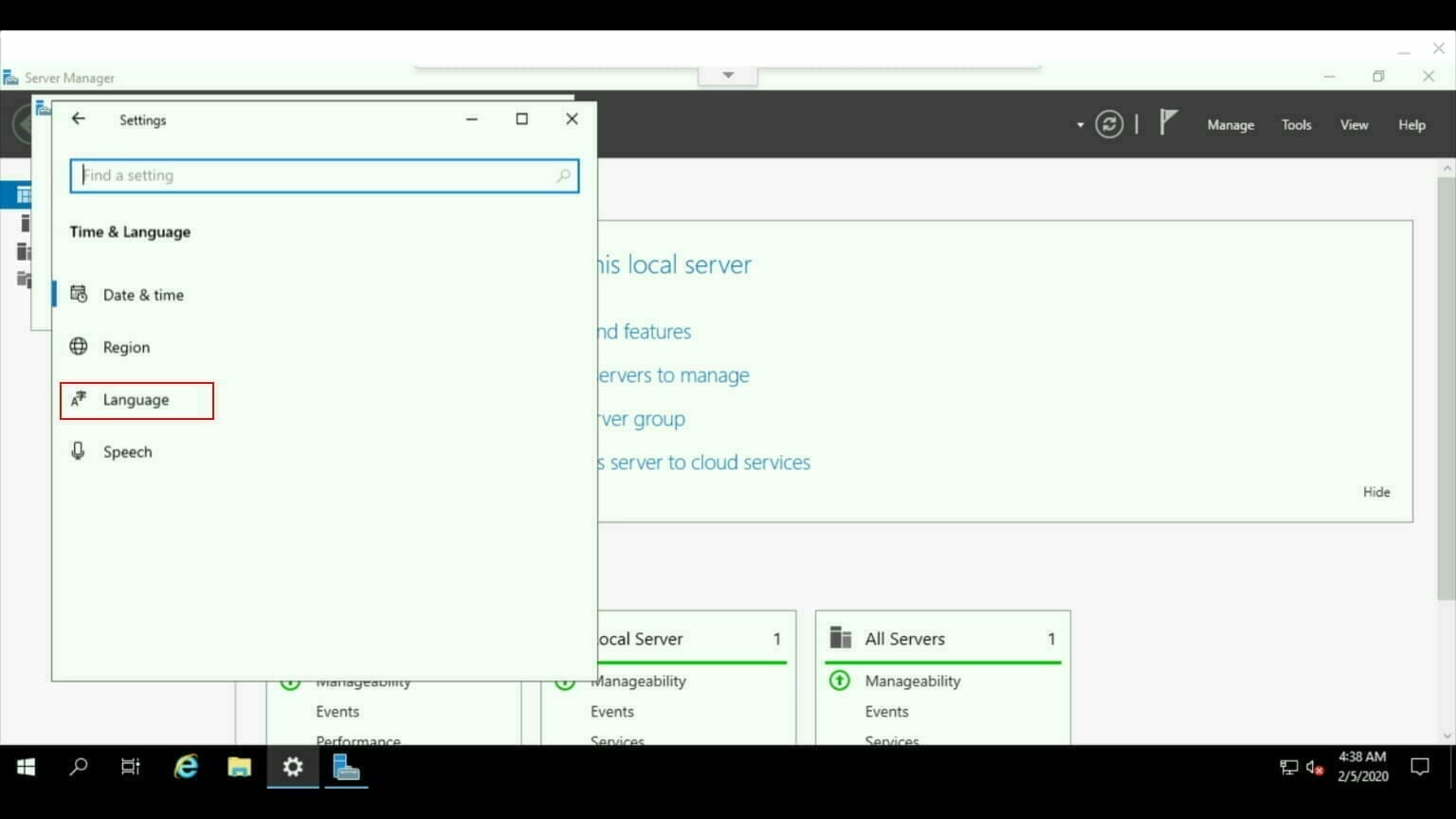1456x819 pixels.
Task: Click Manageability status icon in All Servers
Action: (840, 681)
